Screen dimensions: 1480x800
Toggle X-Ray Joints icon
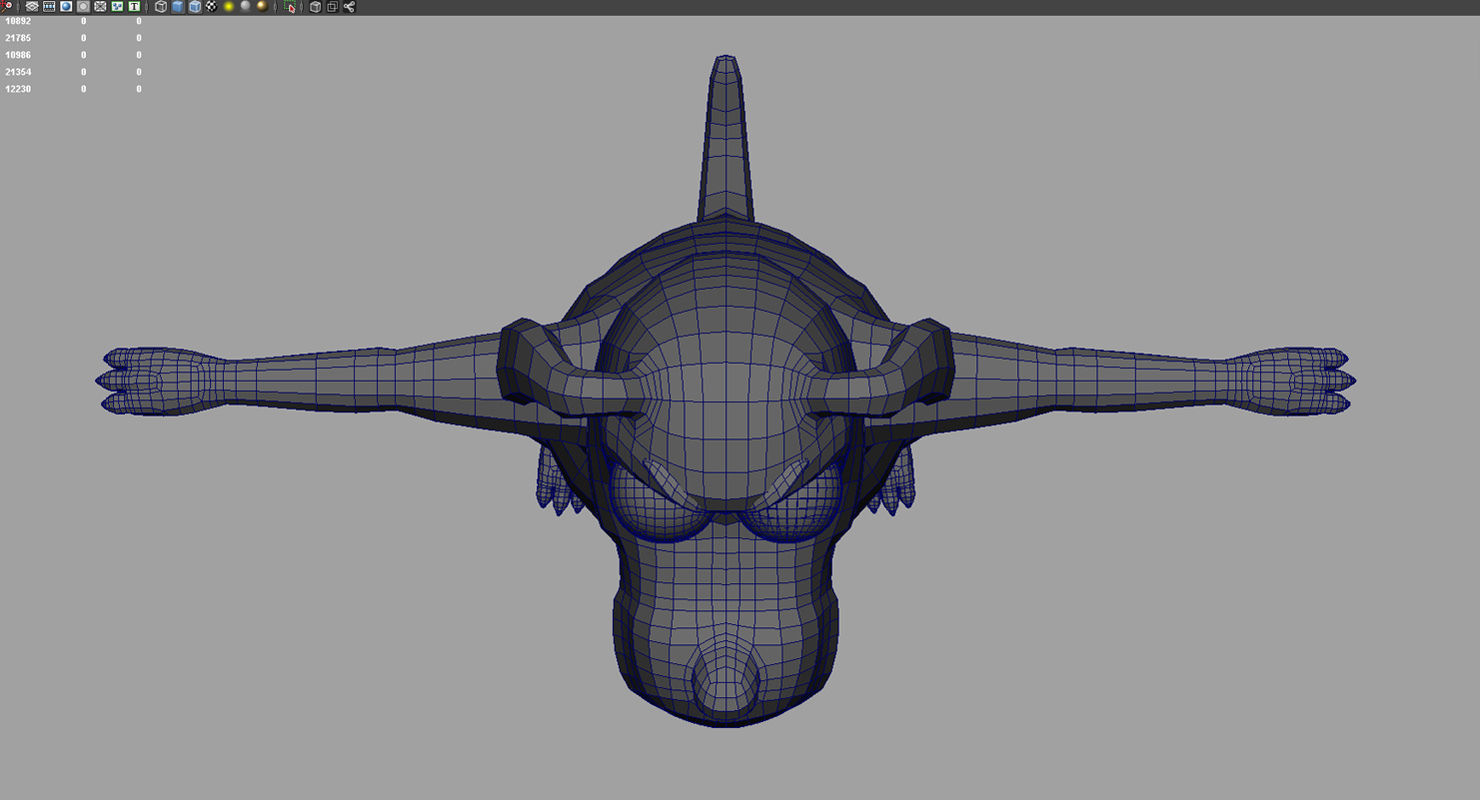point(349,7)
